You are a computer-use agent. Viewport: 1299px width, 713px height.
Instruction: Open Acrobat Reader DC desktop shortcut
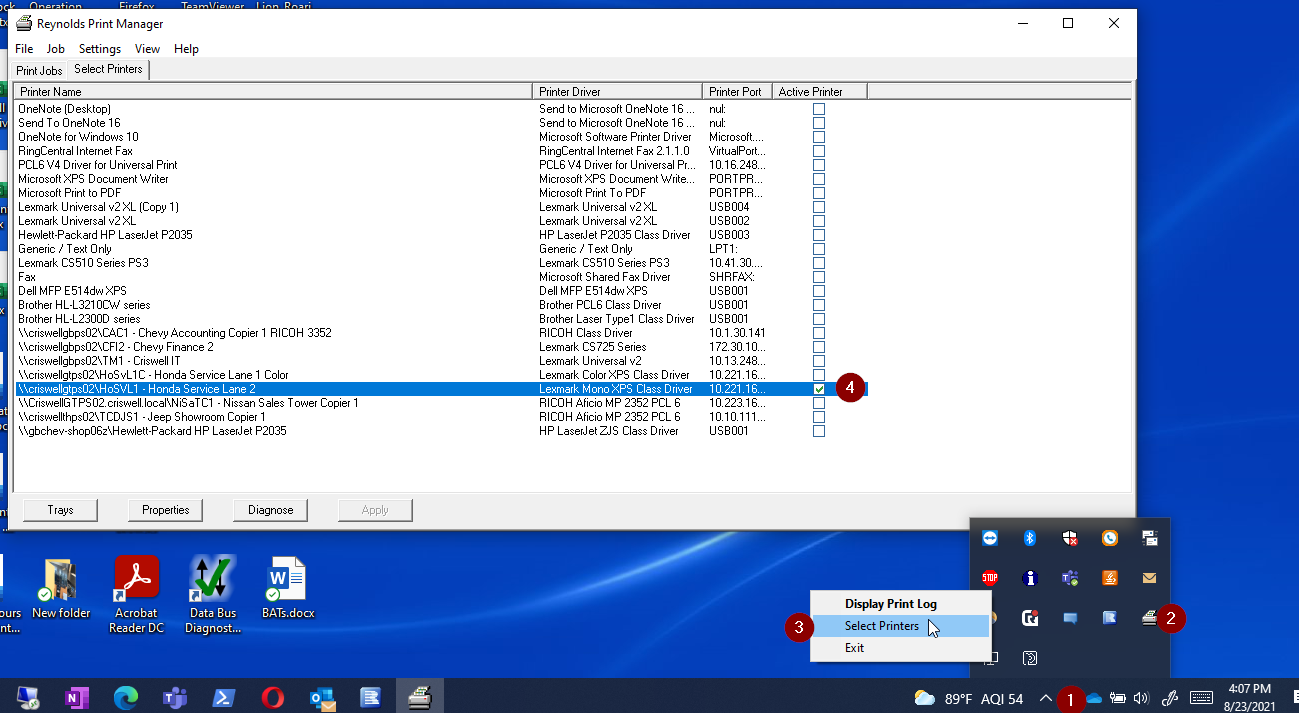coord(136,595)
